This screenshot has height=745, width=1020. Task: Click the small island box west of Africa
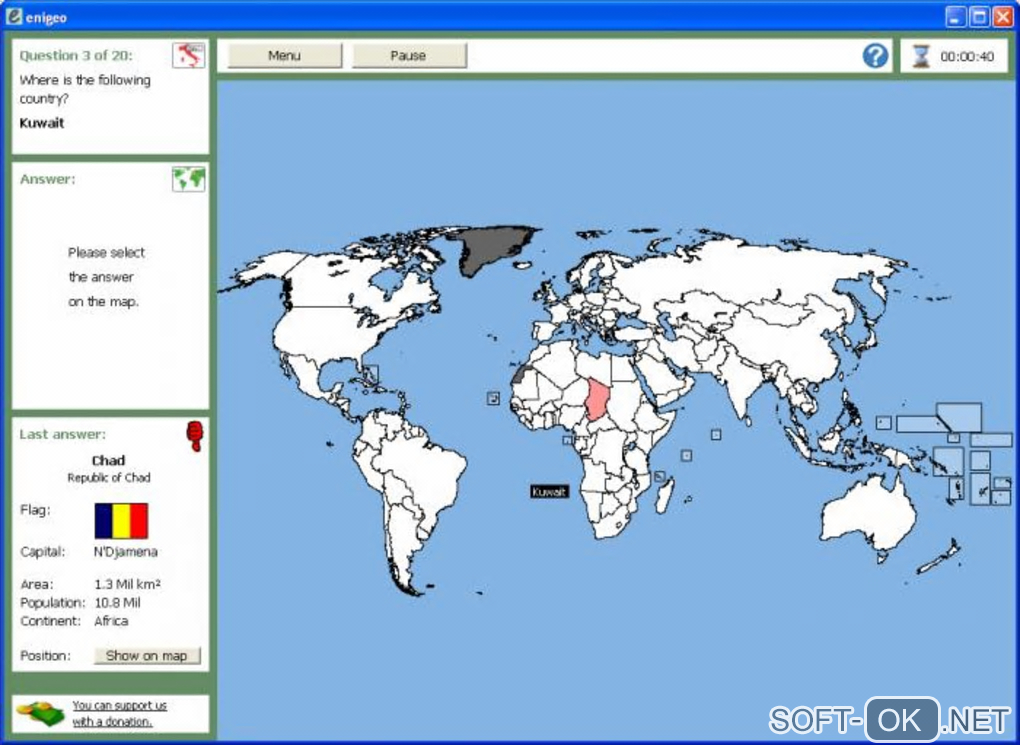pyautogui.click(x=493, y=398)
